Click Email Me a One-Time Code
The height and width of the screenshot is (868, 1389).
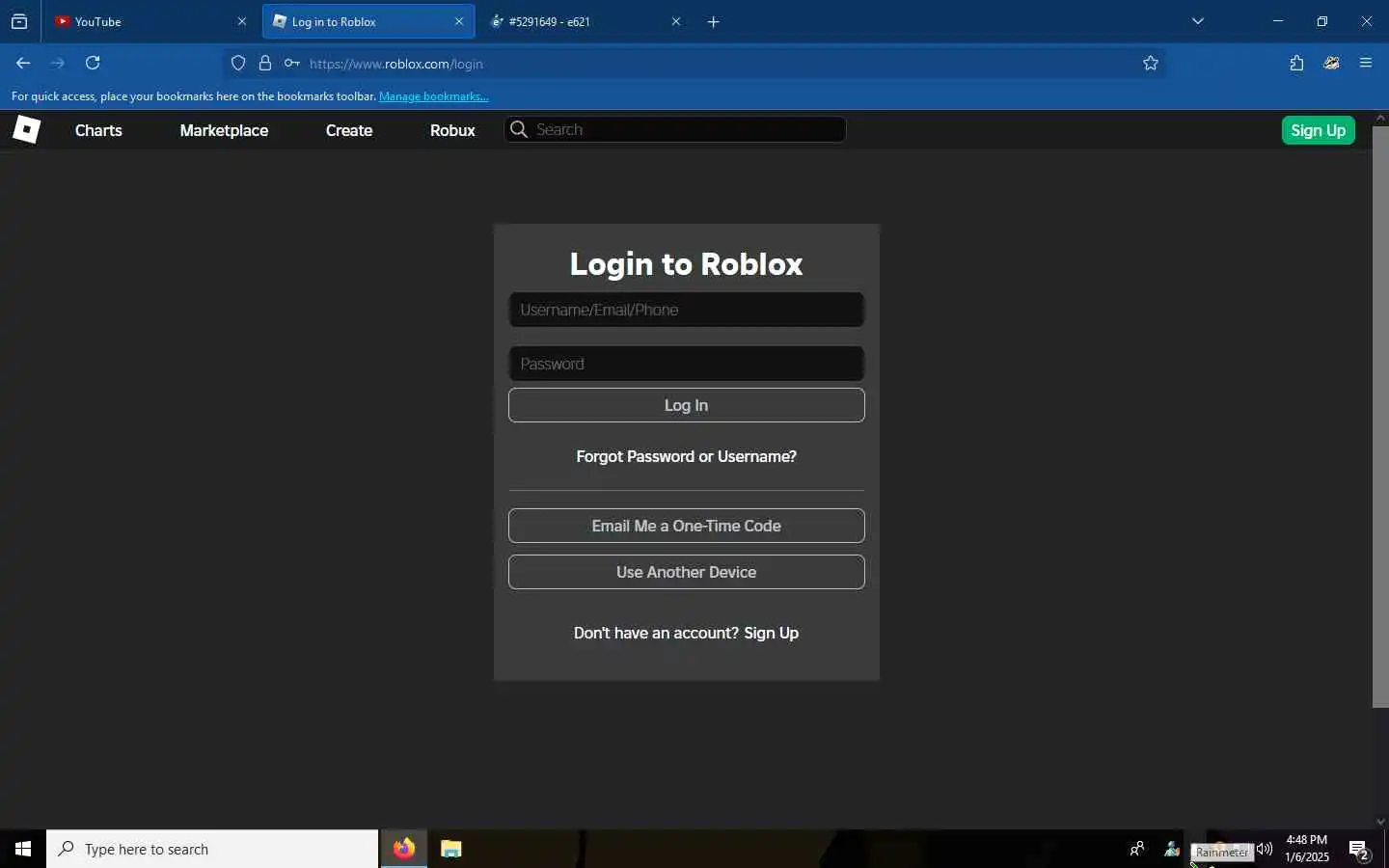click(x=686, y=526)
